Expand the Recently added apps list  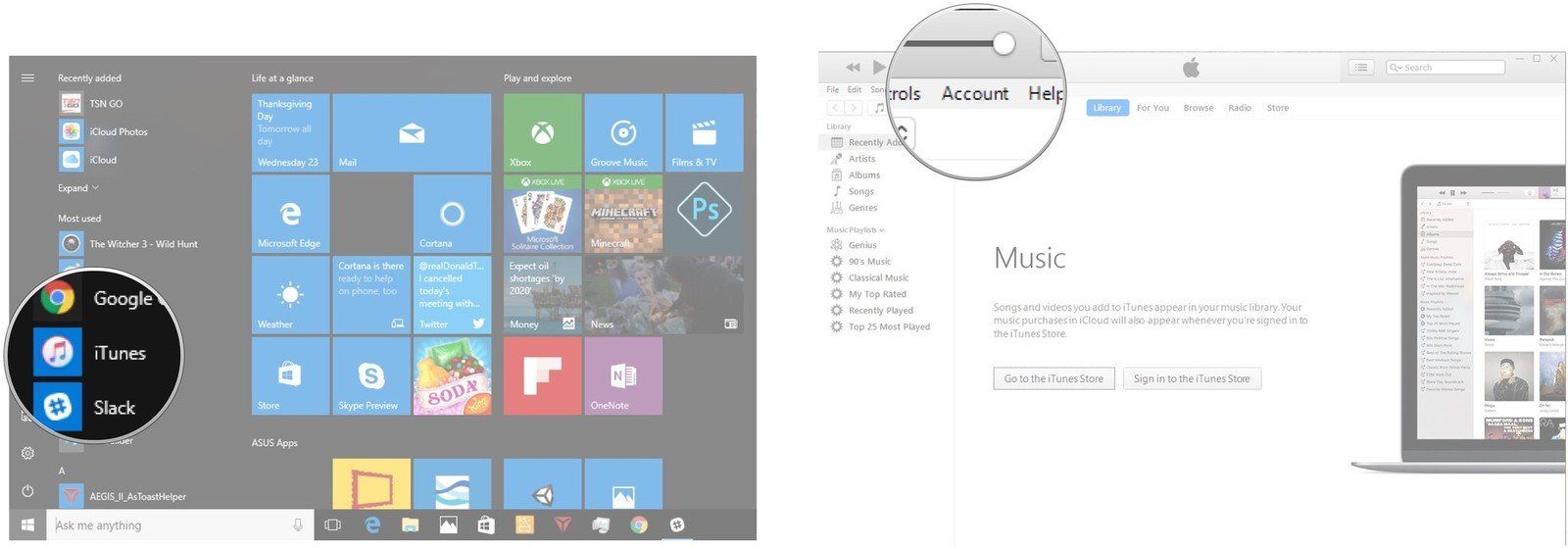point(78,188)
